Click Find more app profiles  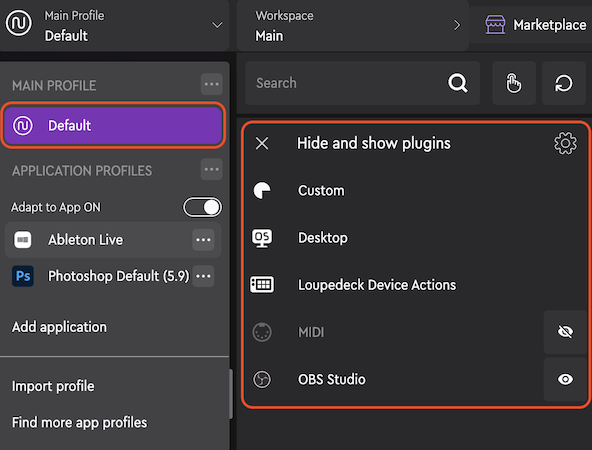[x=79, y=422]
